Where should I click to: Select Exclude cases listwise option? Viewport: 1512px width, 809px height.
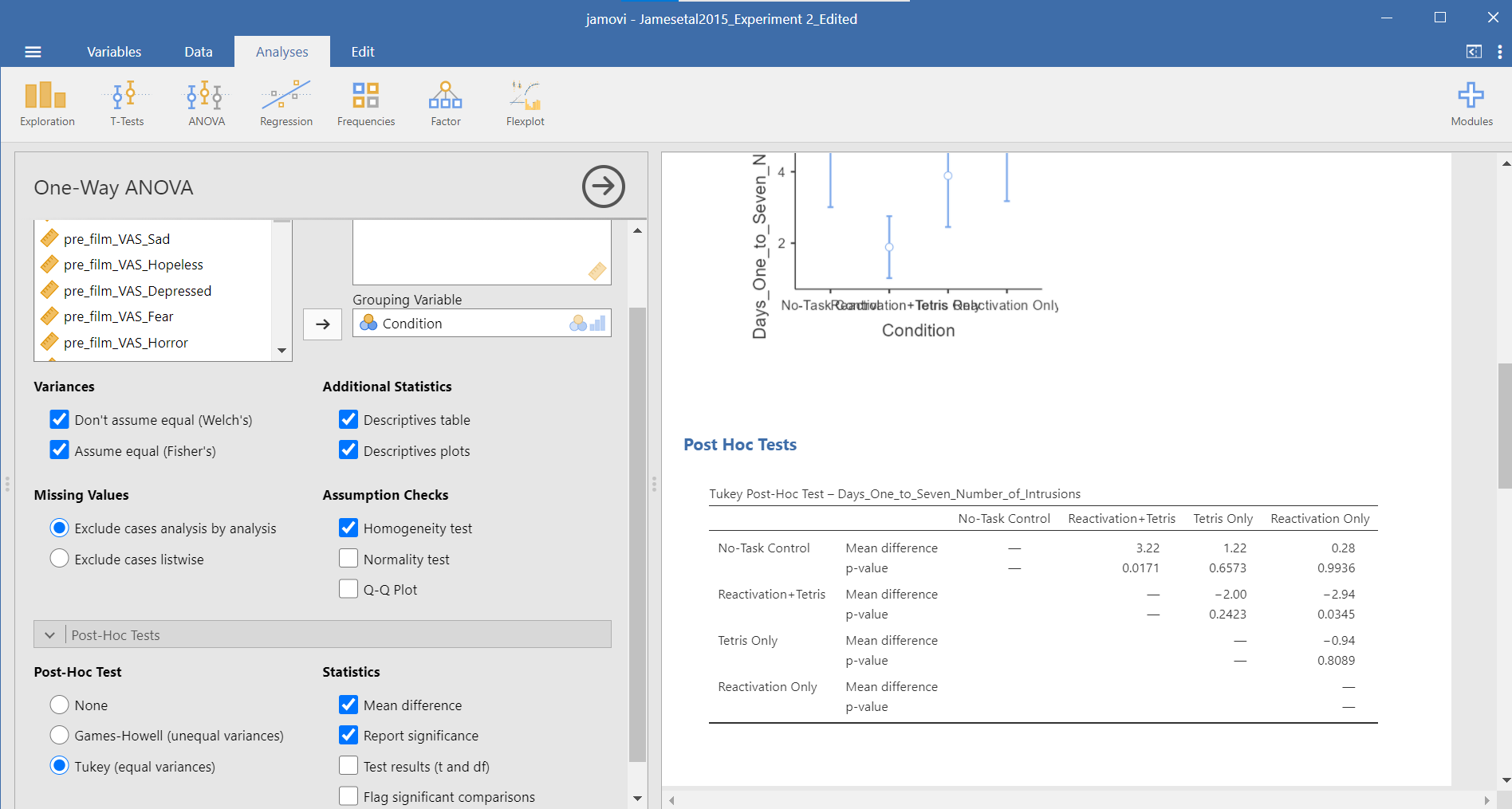click(x=60, y=559)
